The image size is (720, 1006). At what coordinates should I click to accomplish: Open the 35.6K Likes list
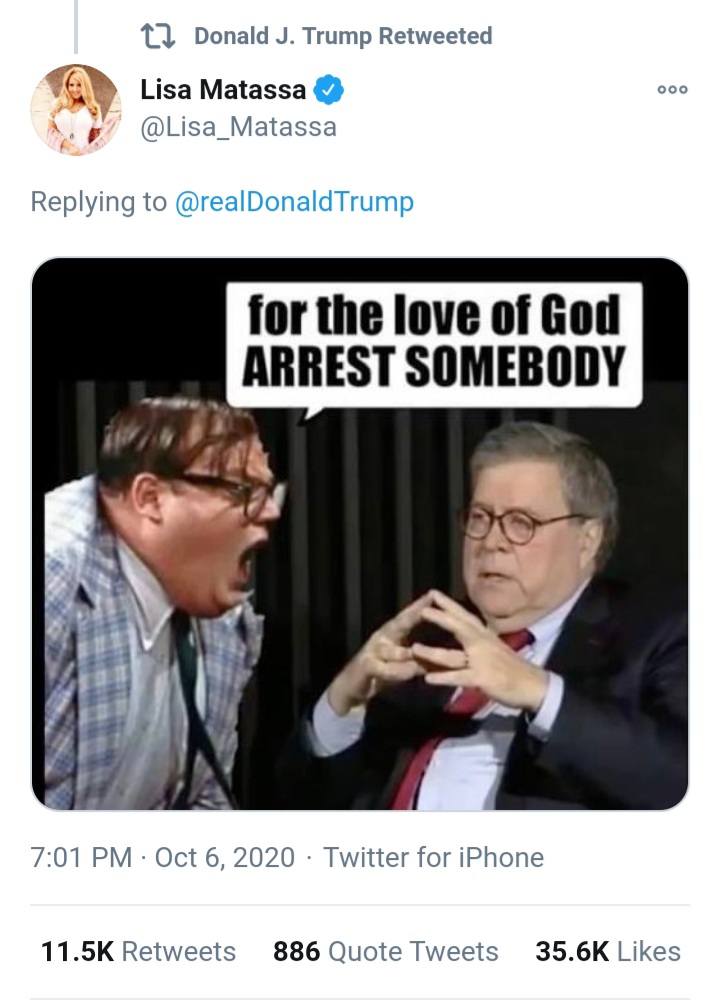coord(608,951)
